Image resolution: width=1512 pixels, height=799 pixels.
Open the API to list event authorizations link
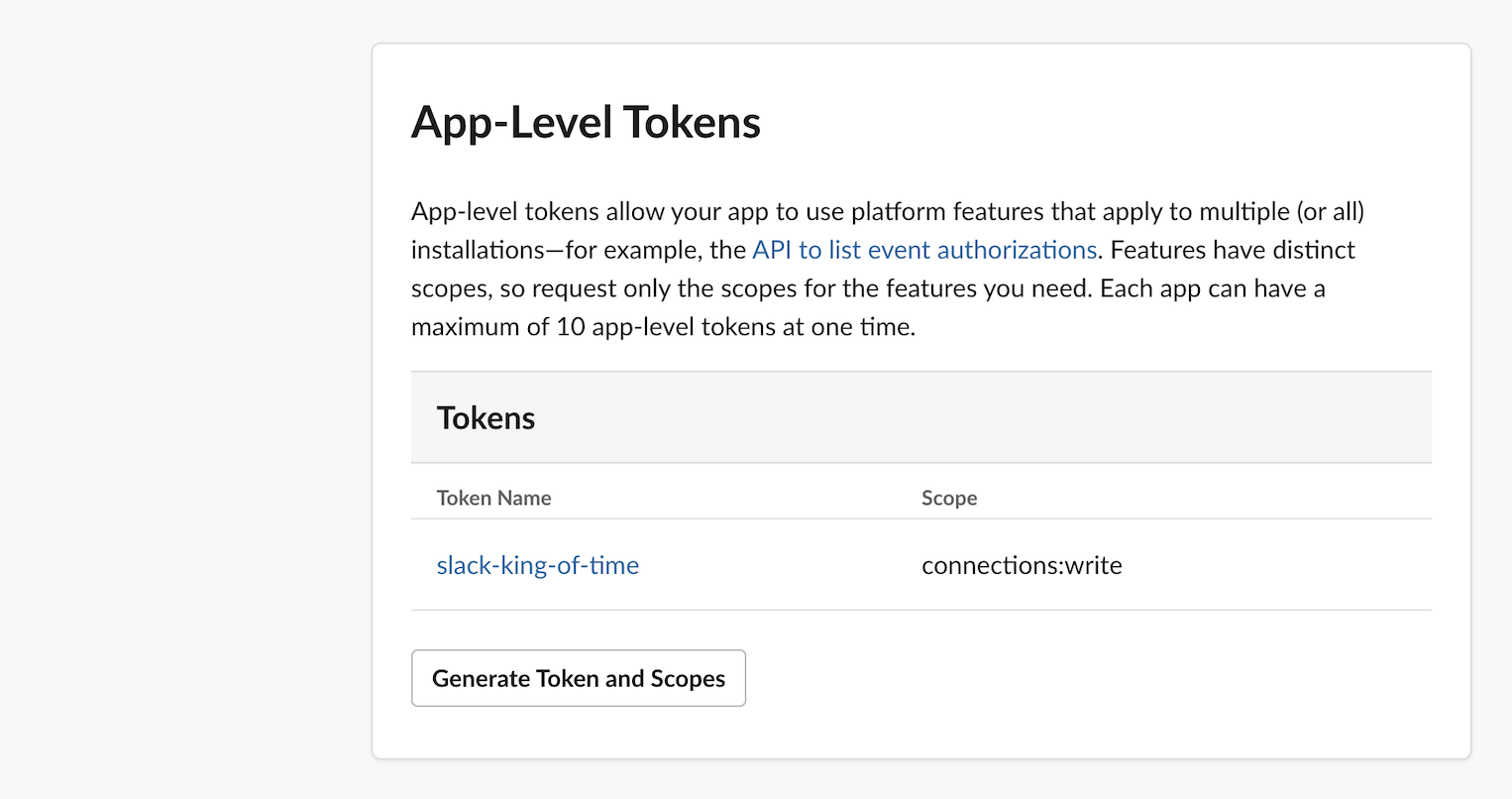point(923,250)
